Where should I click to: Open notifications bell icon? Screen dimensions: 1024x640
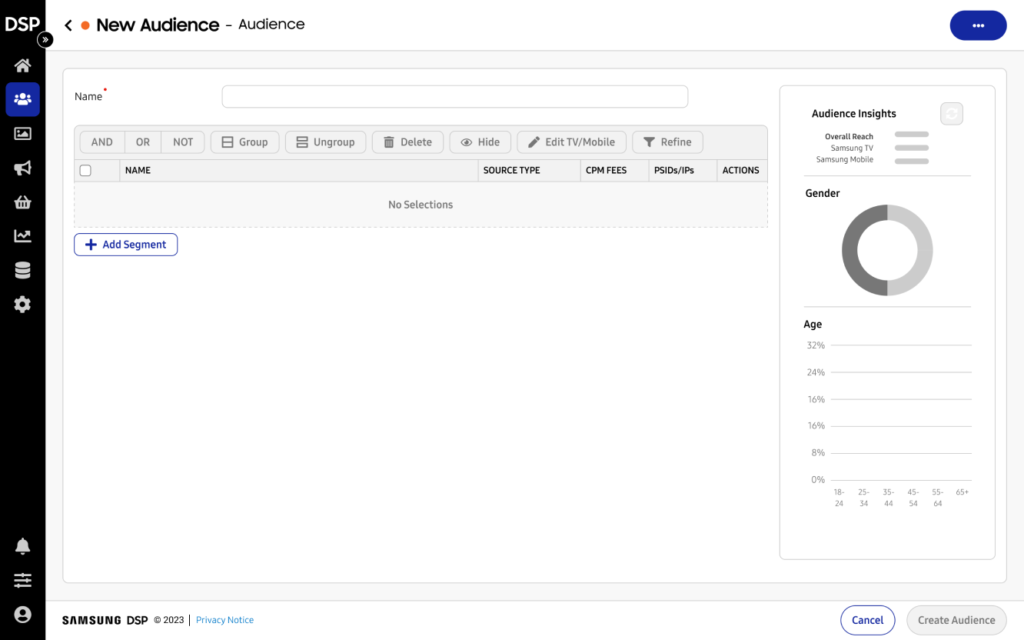point(22,546)
